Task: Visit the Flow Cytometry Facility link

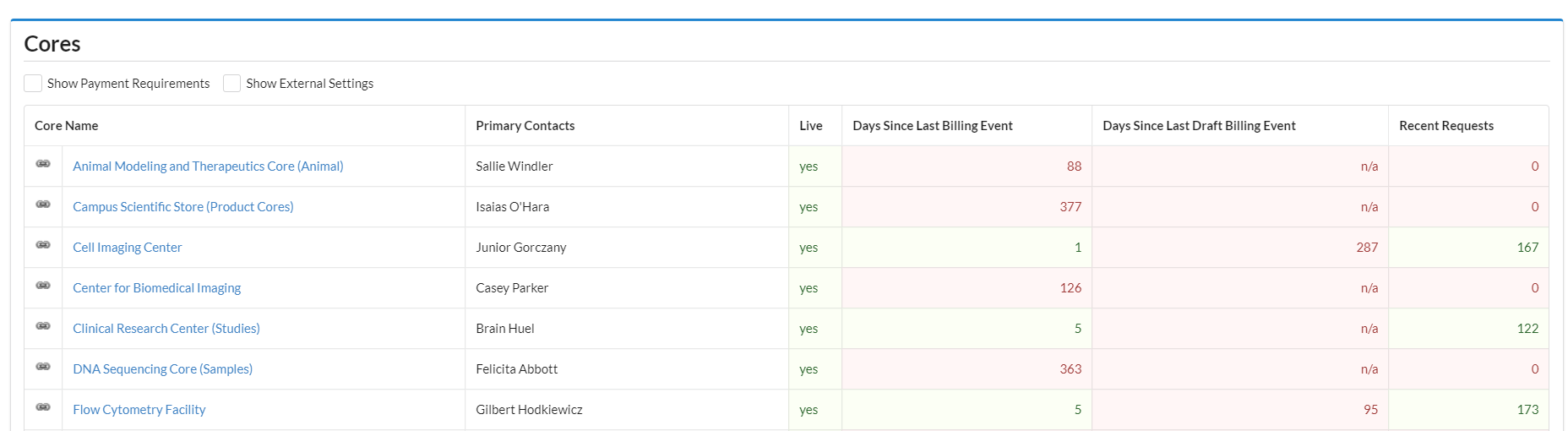Action: [x=139, y=410]
